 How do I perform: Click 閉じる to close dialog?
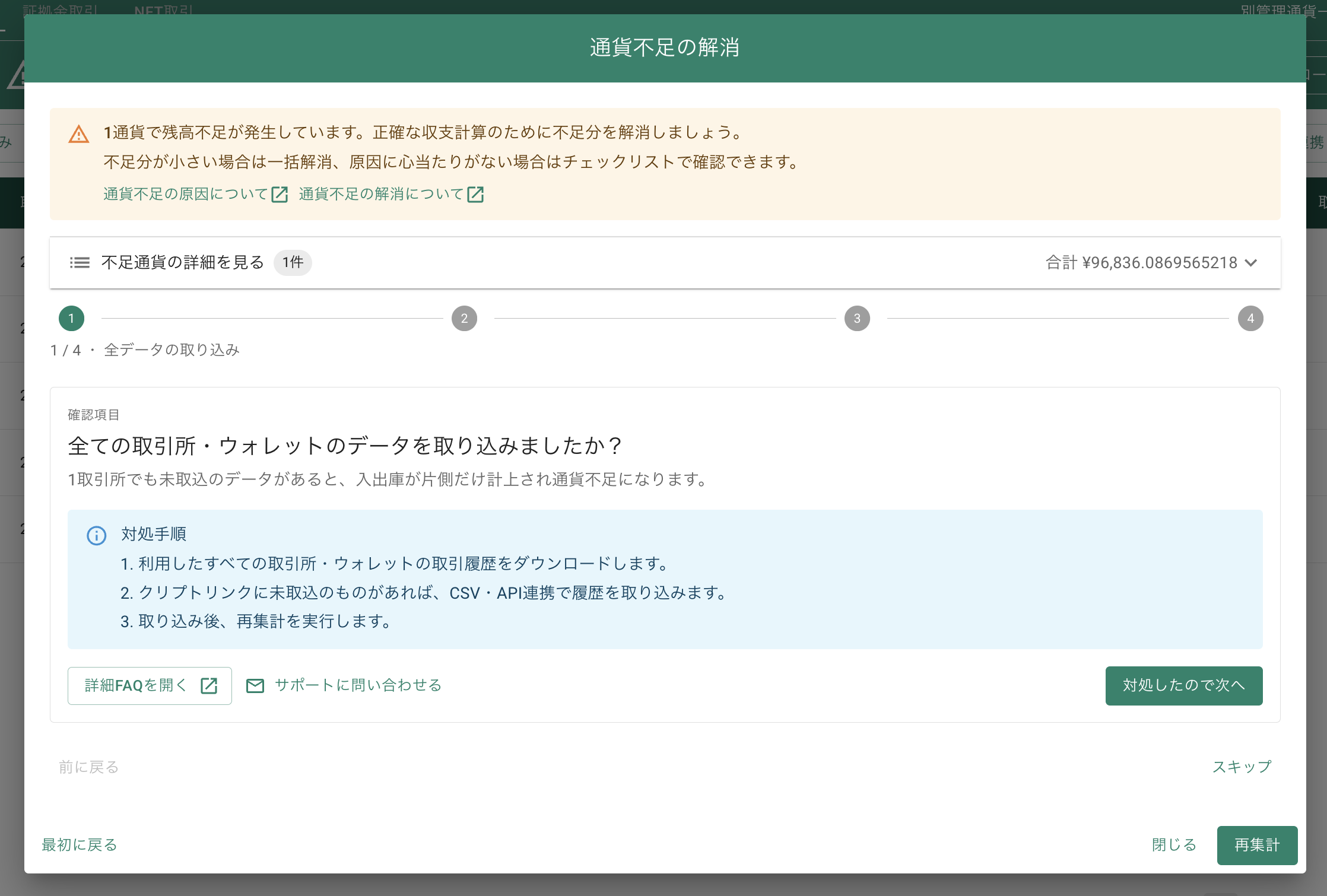(x=1174, y=845)
